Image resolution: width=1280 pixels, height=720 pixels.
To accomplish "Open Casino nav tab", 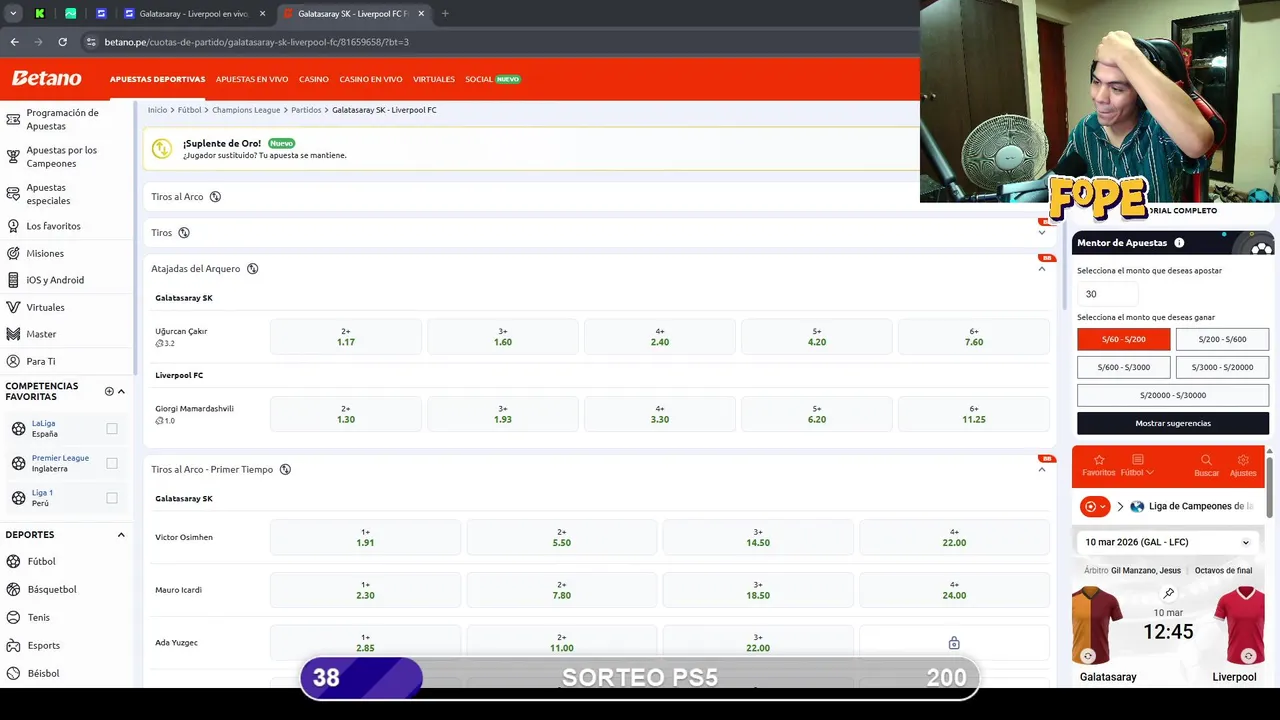I will (x=314, y=79).
